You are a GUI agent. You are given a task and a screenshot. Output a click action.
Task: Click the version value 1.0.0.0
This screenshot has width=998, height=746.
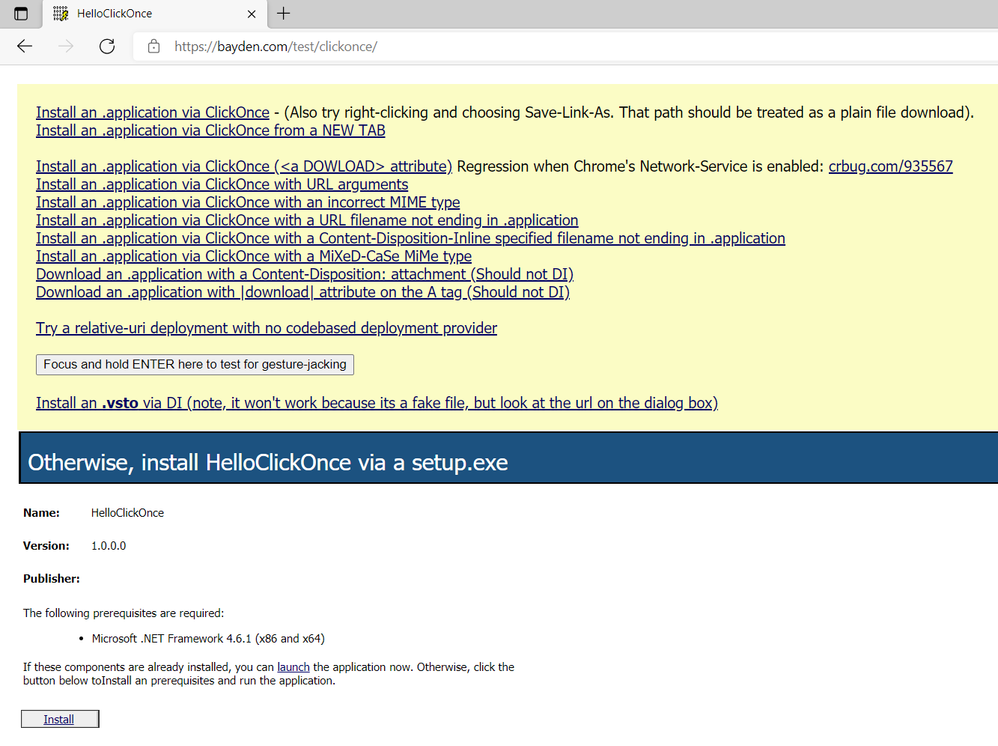(109, 545)
